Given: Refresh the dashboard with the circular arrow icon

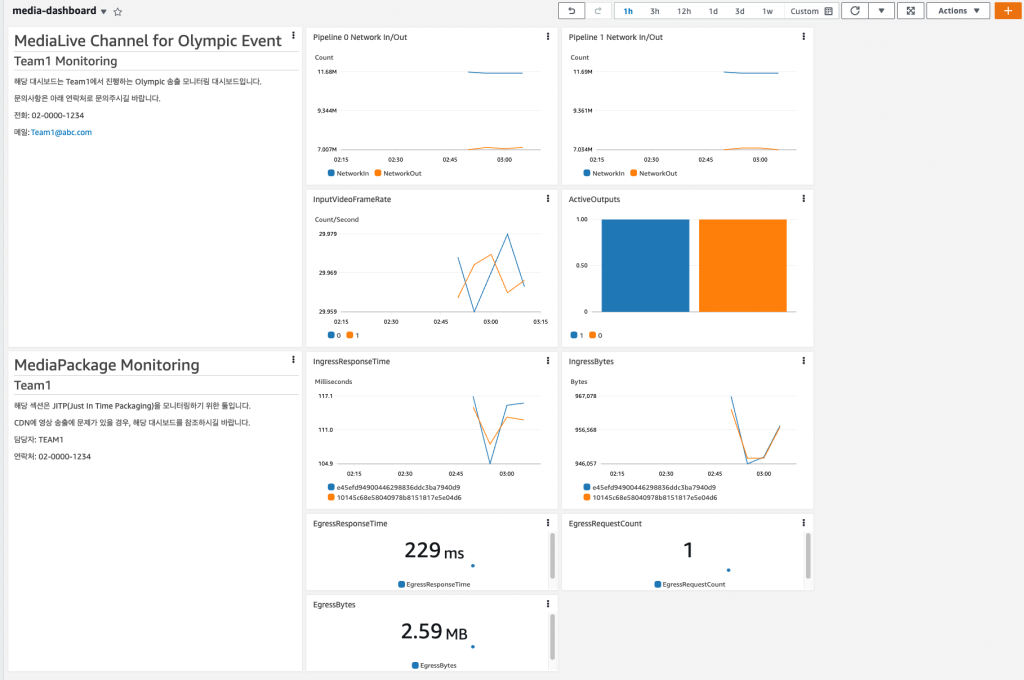Looking at the screenshot, I should click(x=856, y=10).
